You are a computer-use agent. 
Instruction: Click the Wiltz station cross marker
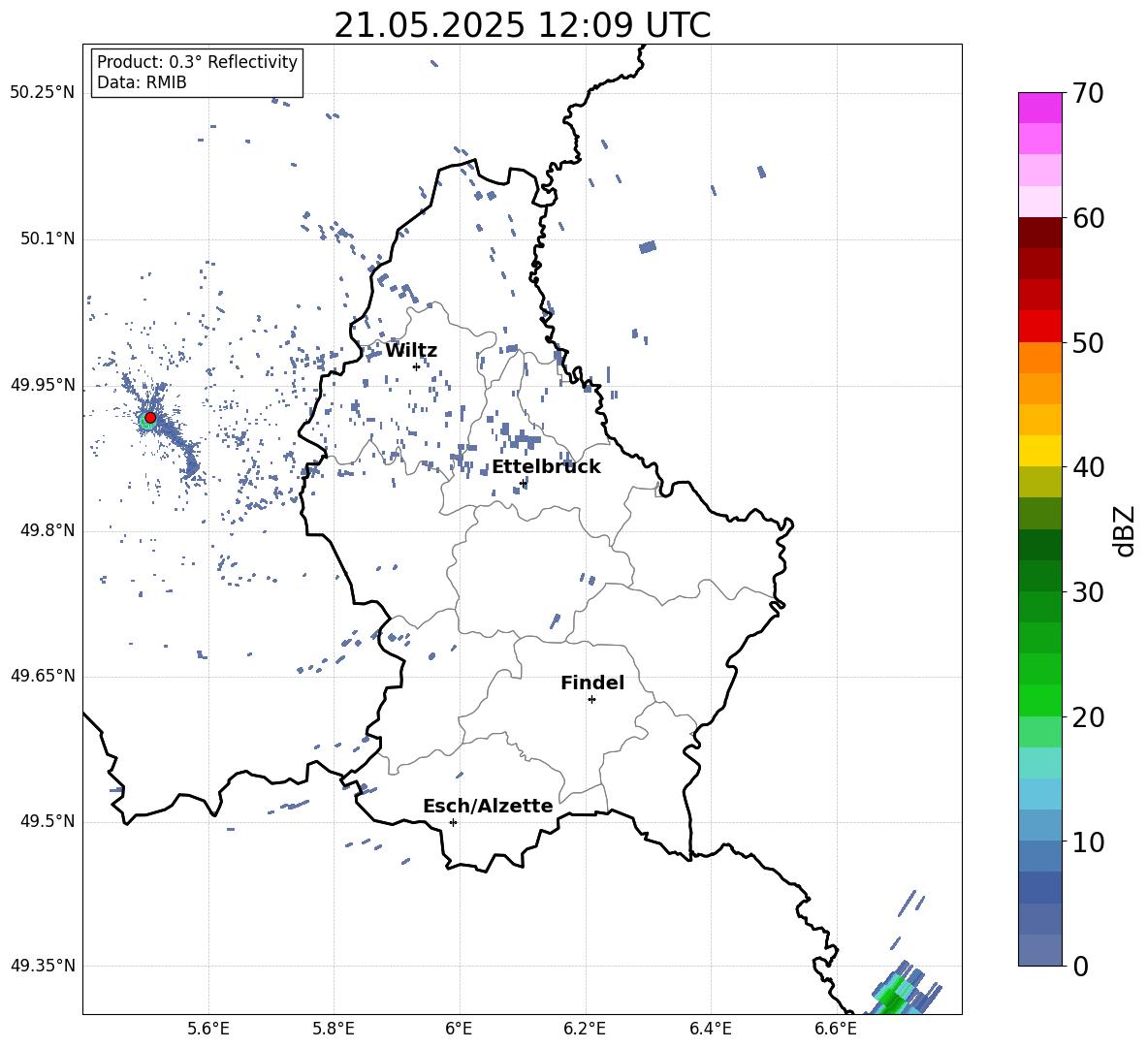tap(416, 366)
